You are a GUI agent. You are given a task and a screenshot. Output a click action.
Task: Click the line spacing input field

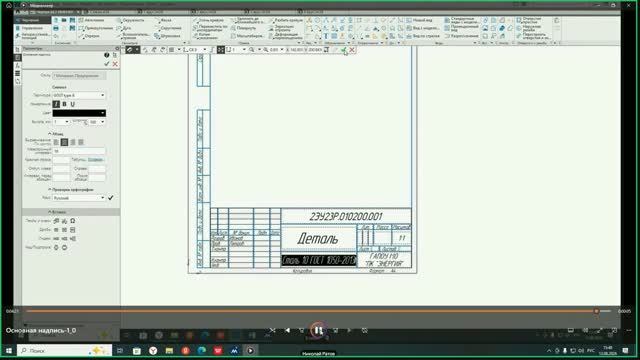point(79,151)
